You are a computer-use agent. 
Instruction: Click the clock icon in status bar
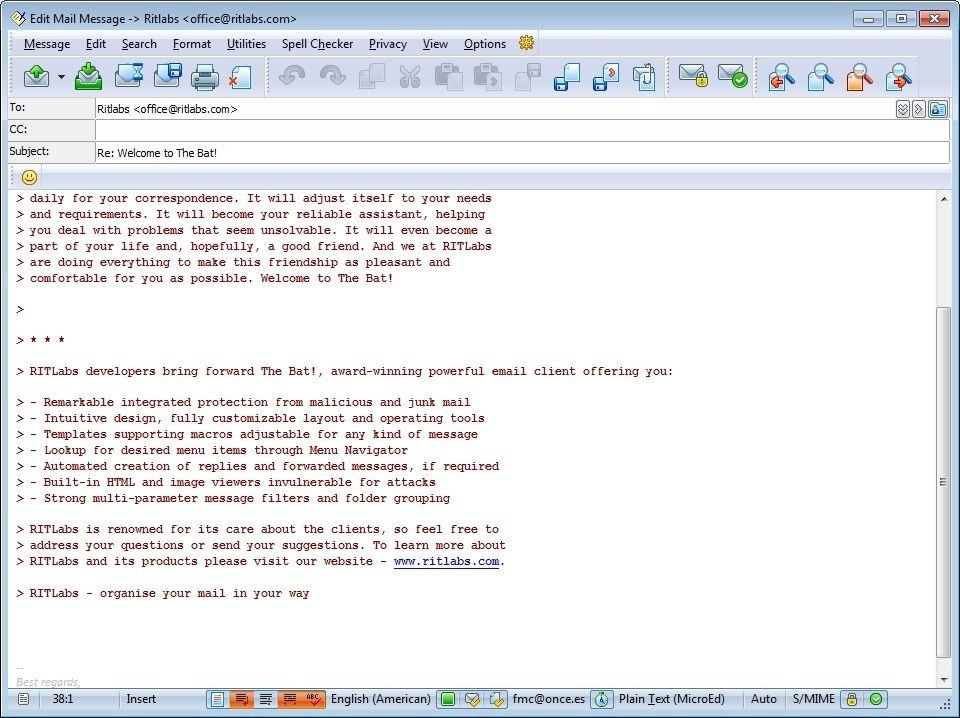602,699
